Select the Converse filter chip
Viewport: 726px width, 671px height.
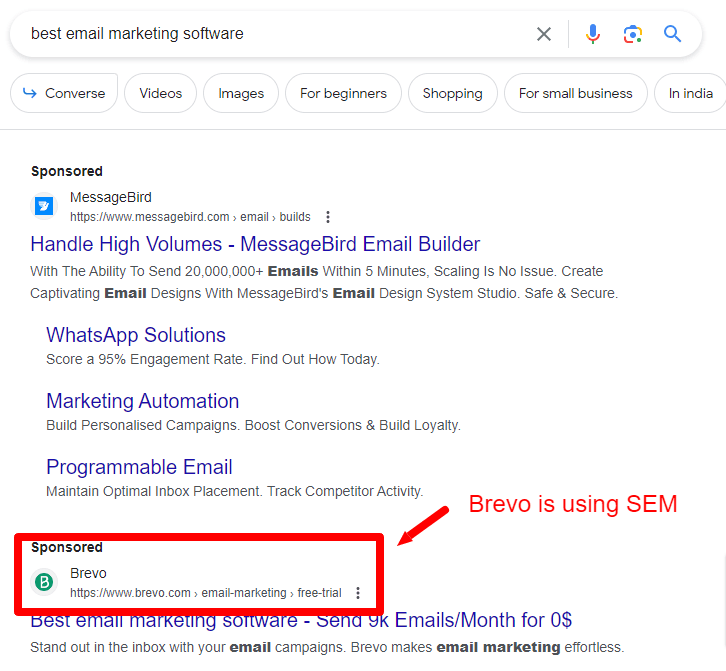(64, 93)
